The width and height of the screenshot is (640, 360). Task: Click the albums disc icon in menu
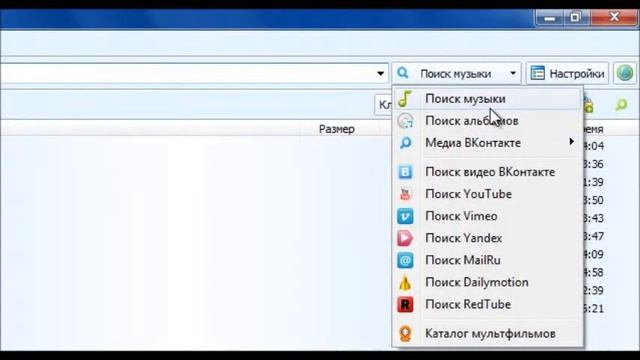pyautogui.click(x=405, y=121)
